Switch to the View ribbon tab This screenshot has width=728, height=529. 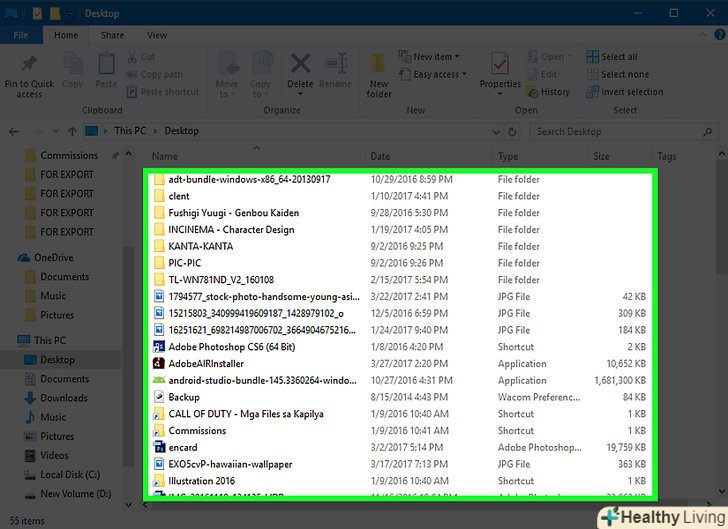pos(159,35)
